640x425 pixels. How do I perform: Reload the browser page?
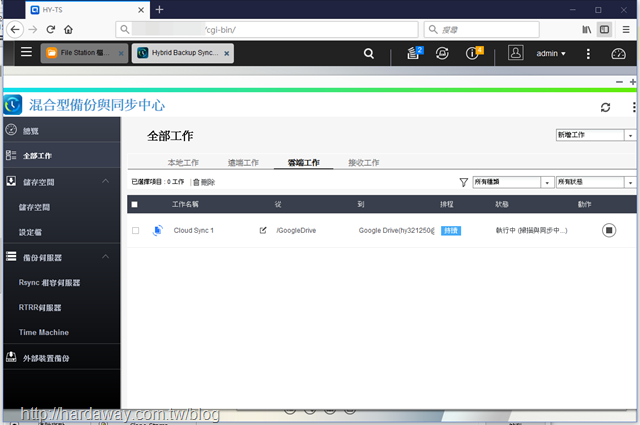pos(51,29)
